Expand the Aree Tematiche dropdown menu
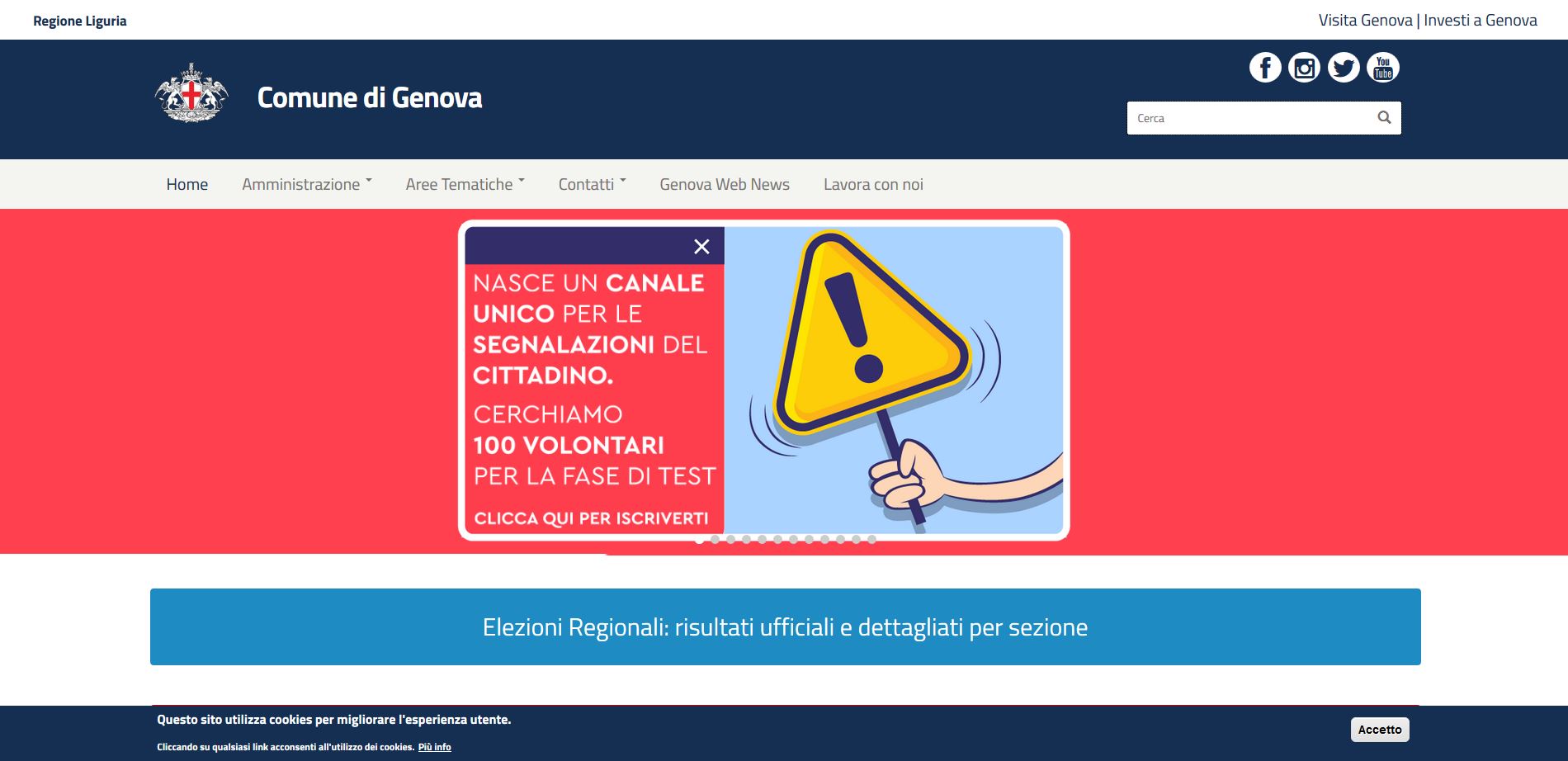Image resolution: width=1568 pixels, height=761 pixels. pos(465,184)
